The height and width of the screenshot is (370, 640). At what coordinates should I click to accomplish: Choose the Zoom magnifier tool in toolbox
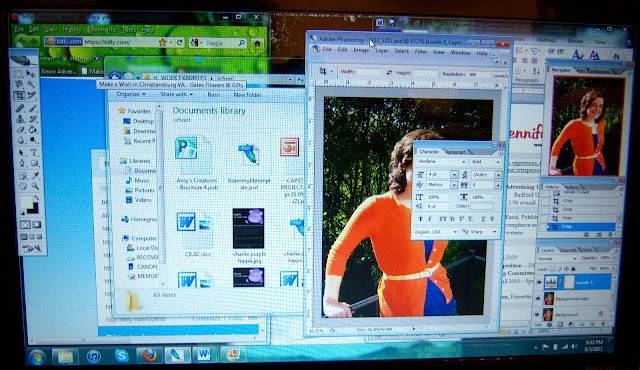point(36,186)
